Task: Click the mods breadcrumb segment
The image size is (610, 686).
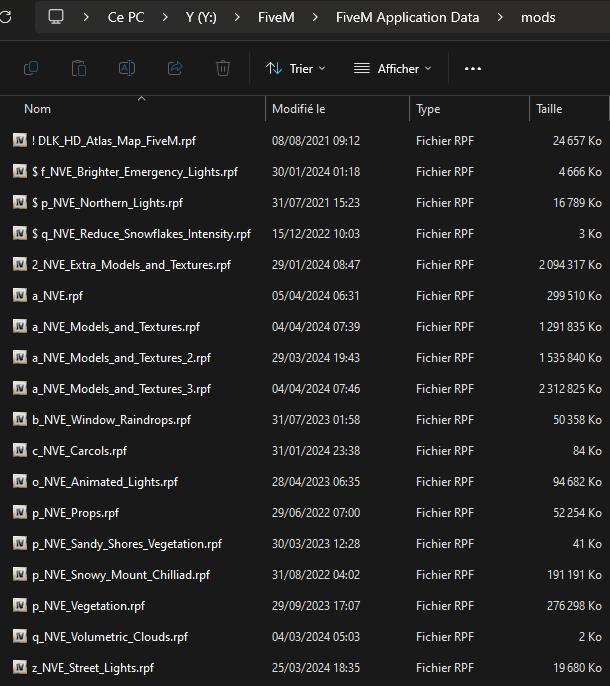Action: coord(538,18)
